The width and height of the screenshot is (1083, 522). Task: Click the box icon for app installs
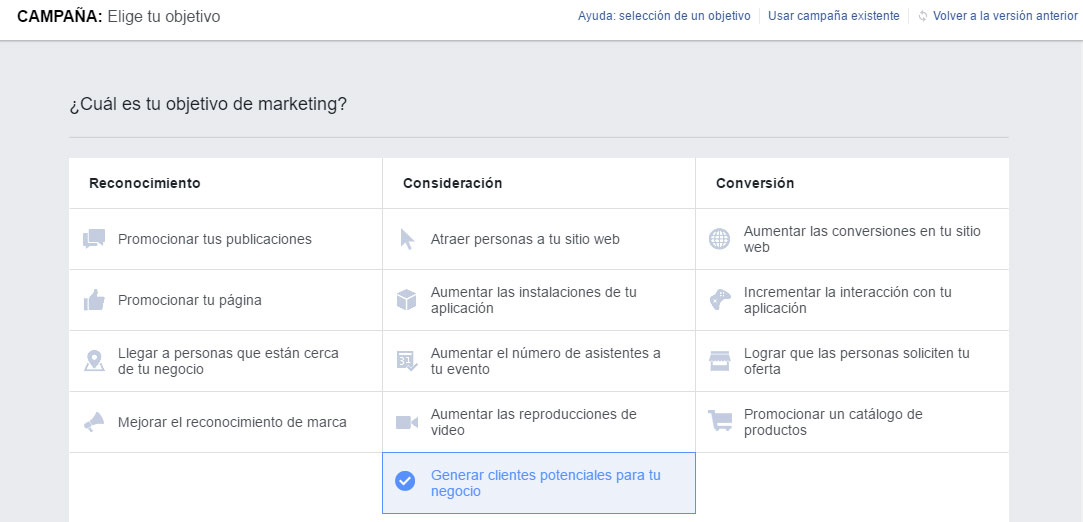[x=407, y=300]
